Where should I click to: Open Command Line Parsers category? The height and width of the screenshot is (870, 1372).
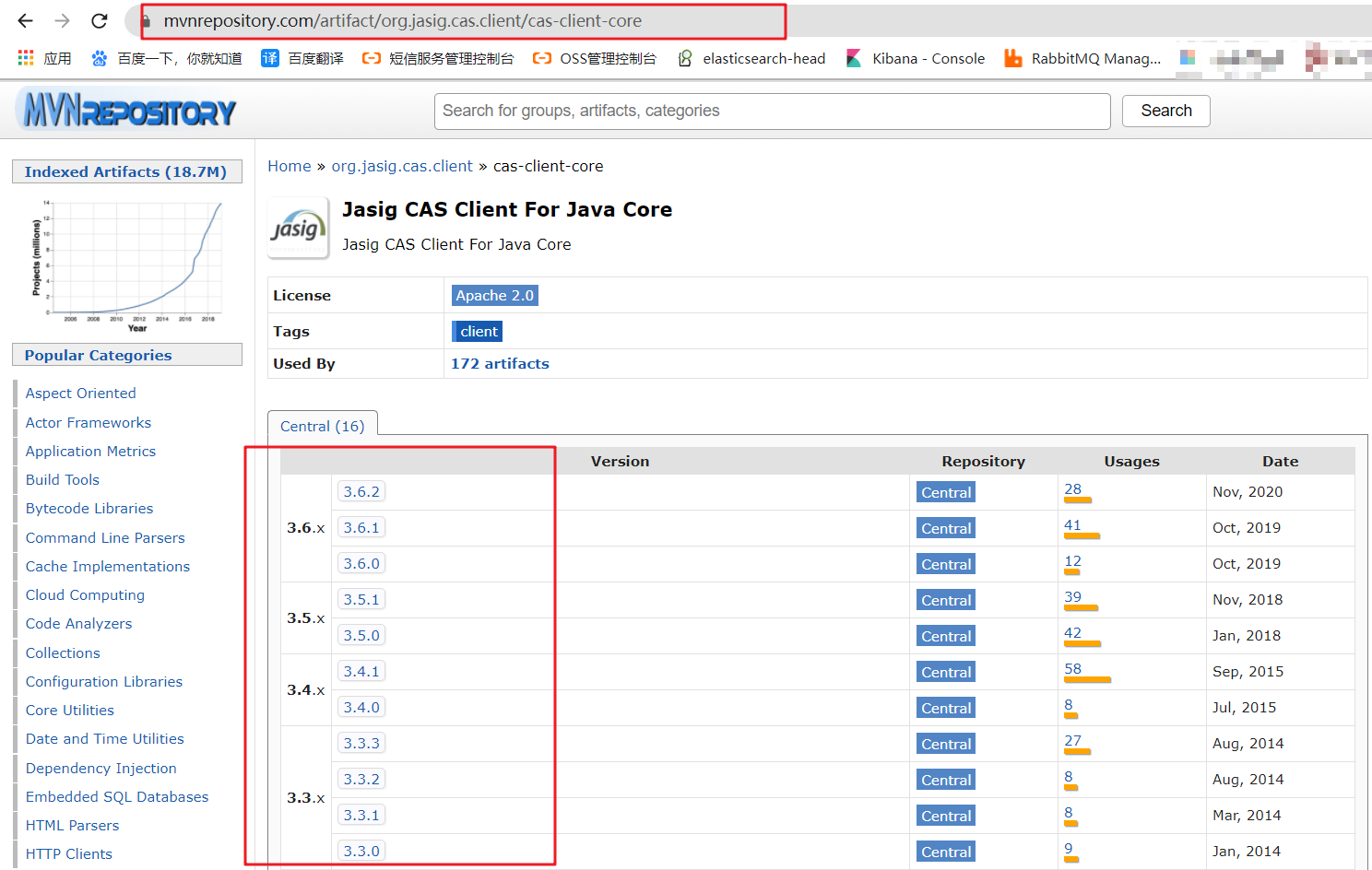coord(105,537)
